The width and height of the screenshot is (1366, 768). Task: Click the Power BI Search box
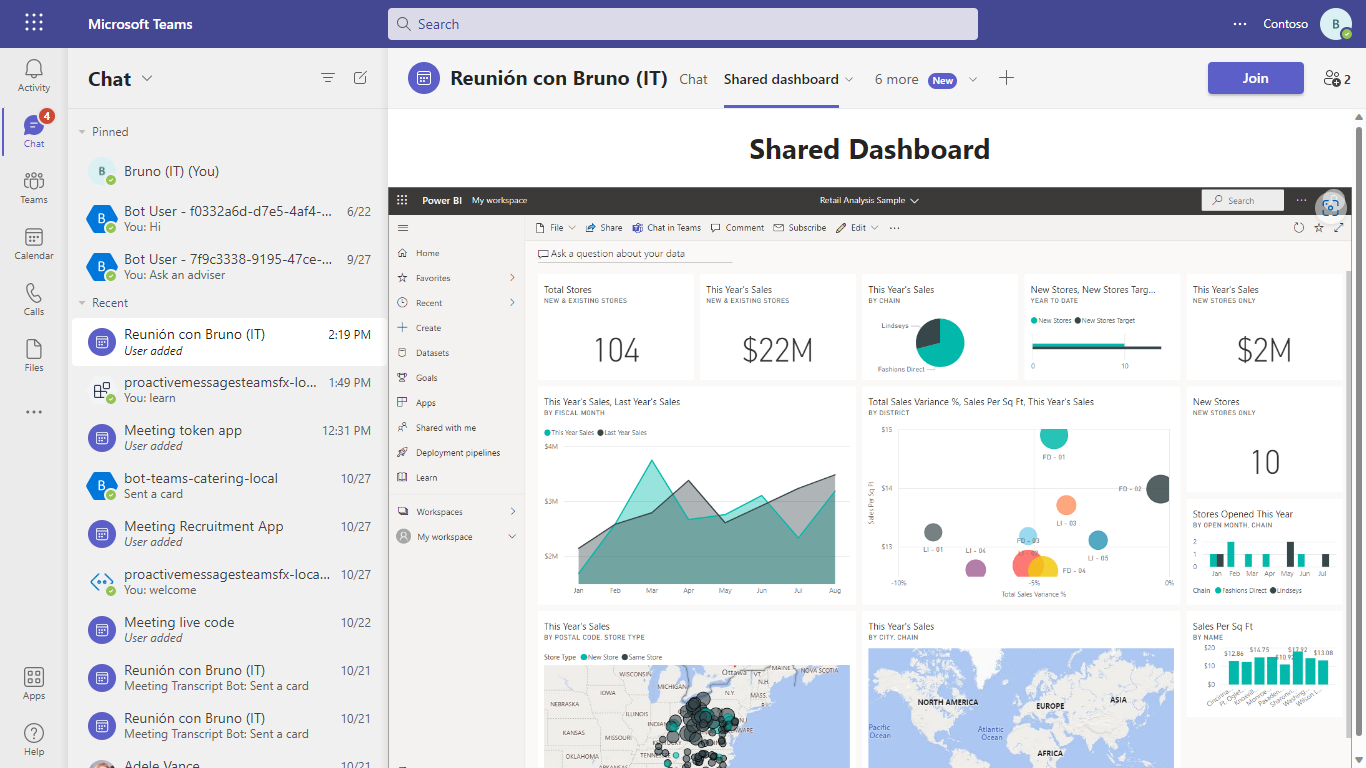pyautogui.click(x=1243, y=201)
